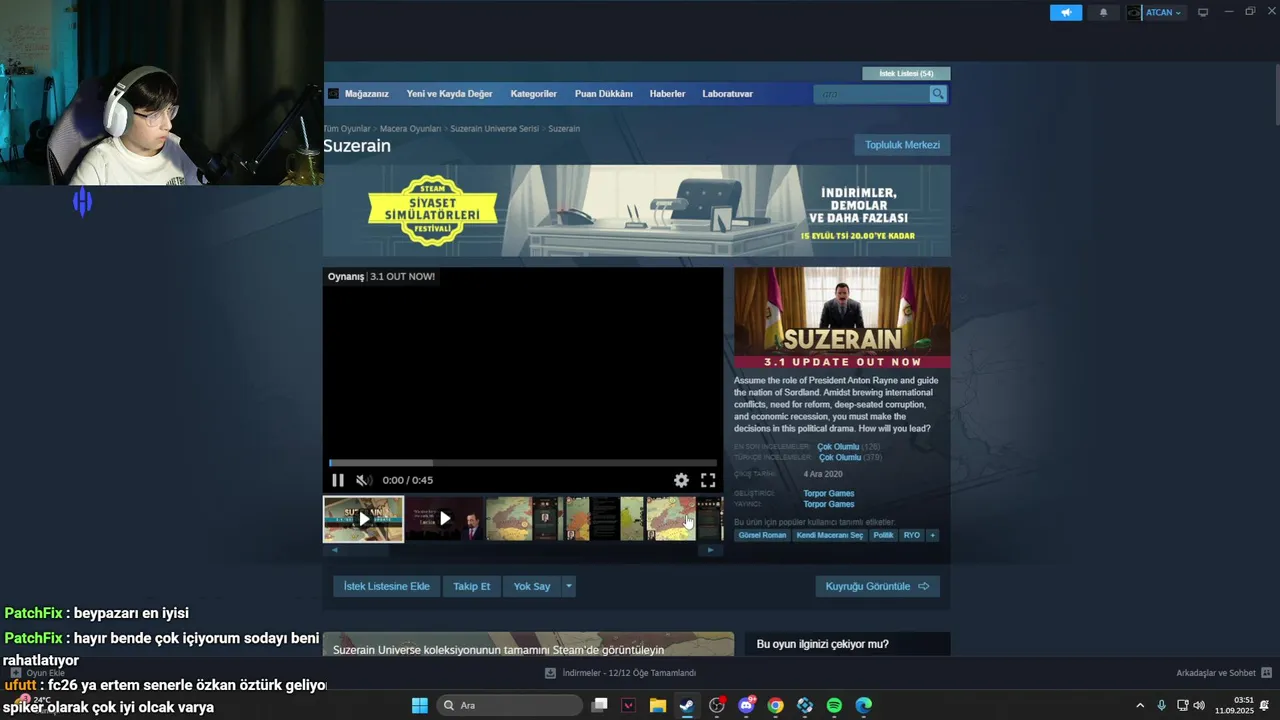This screenshot has height=720, width=1280.
Task: Click Yok Say button
Action: point(532,586)
